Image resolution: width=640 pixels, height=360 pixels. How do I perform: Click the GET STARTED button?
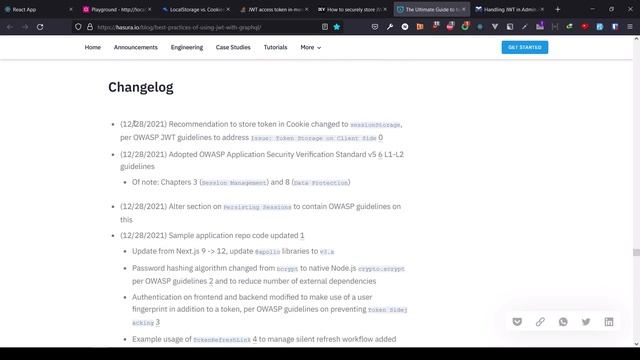tap(524, 47)
